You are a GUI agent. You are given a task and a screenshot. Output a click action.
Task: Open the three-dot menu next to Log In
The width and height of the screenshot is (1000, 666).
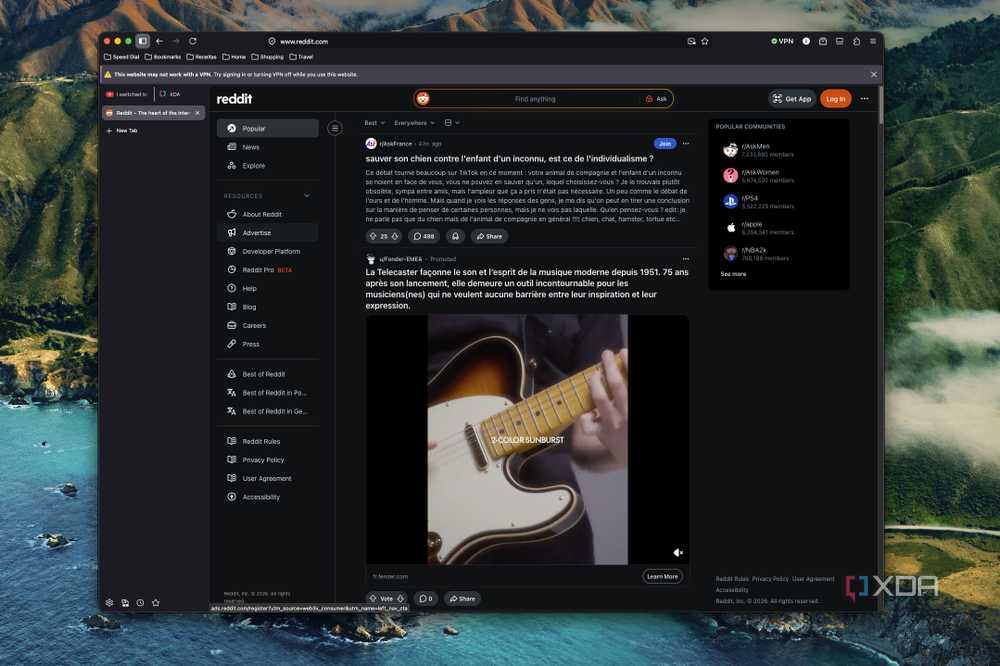865,99
